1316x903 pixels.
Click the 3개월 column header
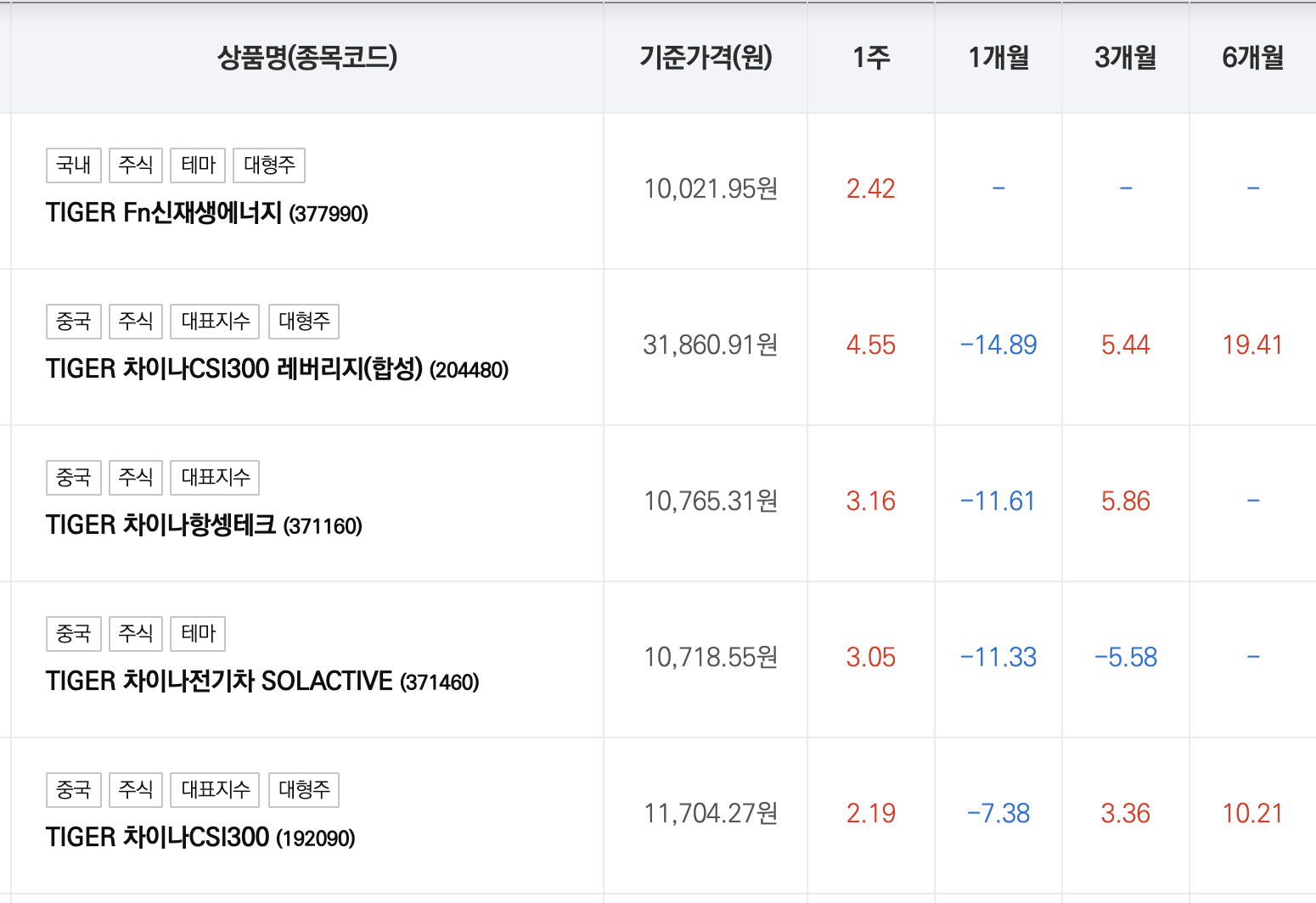[x=1126, y=58]
